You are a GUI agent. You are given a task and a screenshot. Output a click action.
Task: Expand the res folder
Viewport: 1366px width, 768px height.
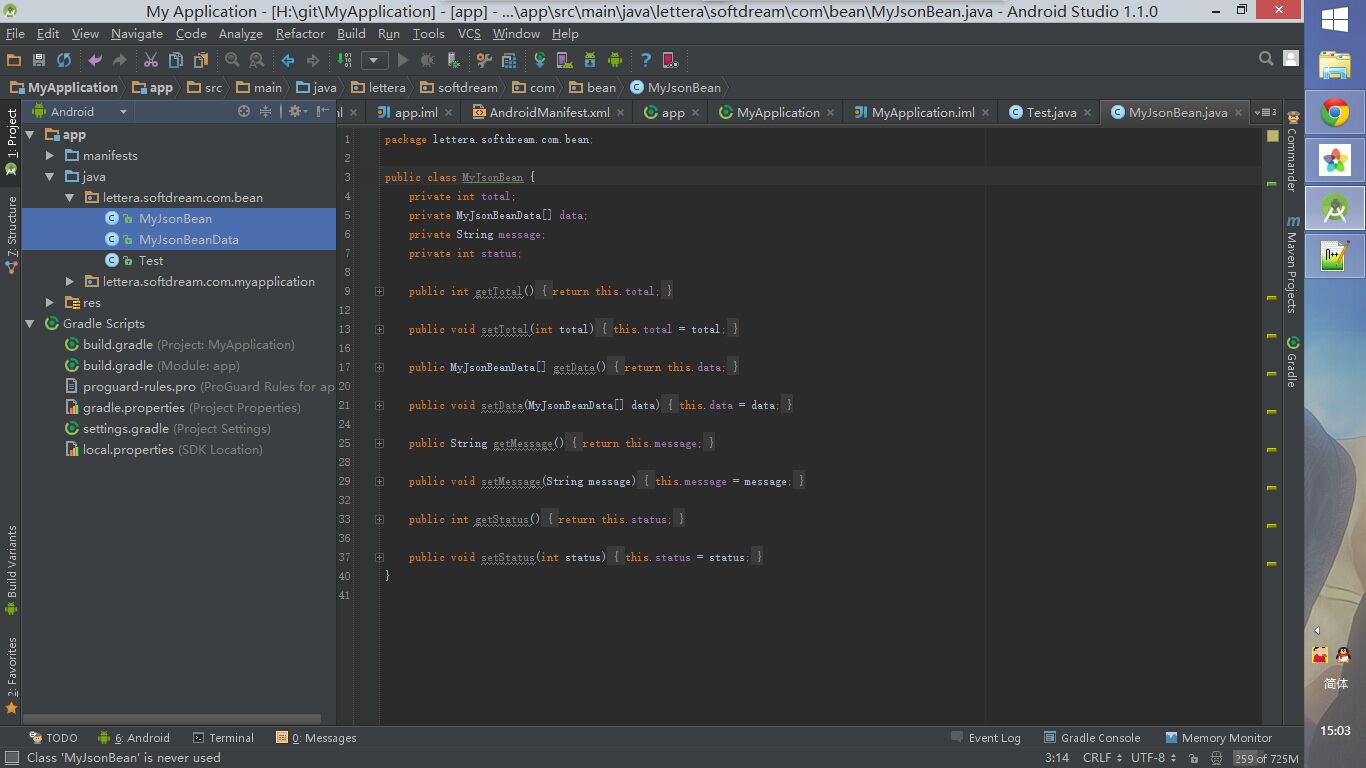click(50, 302)
